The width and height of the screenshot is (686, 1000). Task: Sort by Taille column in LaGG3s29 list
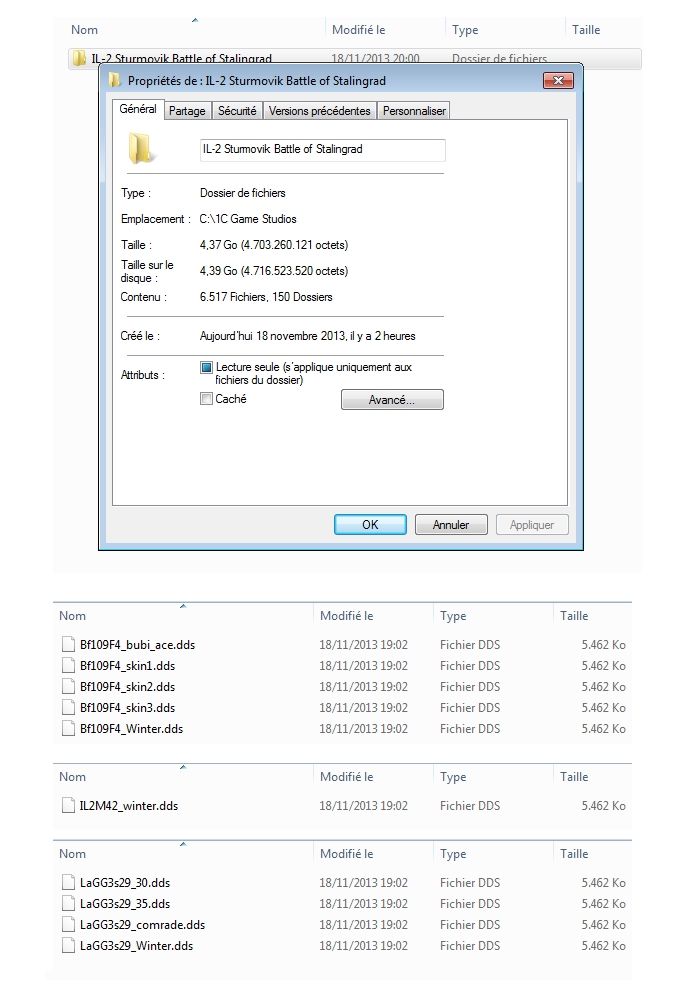point(574,854)
